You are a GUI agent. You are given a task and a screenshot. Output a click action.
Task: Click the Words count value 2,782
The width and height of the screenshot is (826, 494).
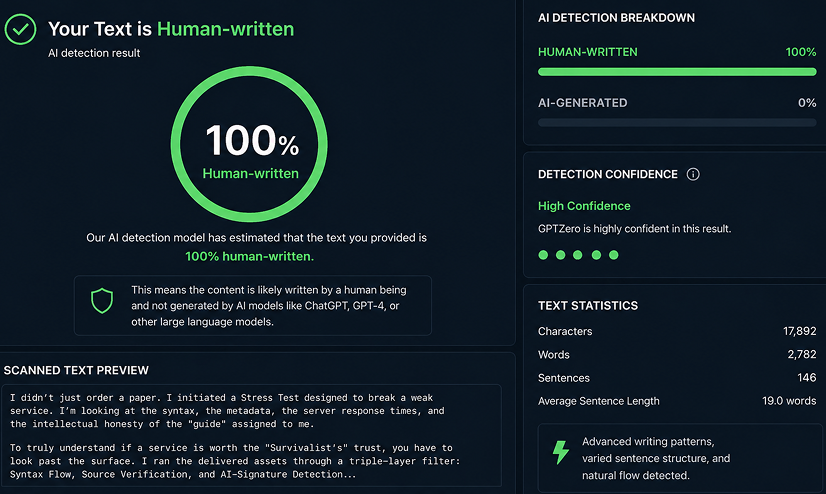pos(802,354)
